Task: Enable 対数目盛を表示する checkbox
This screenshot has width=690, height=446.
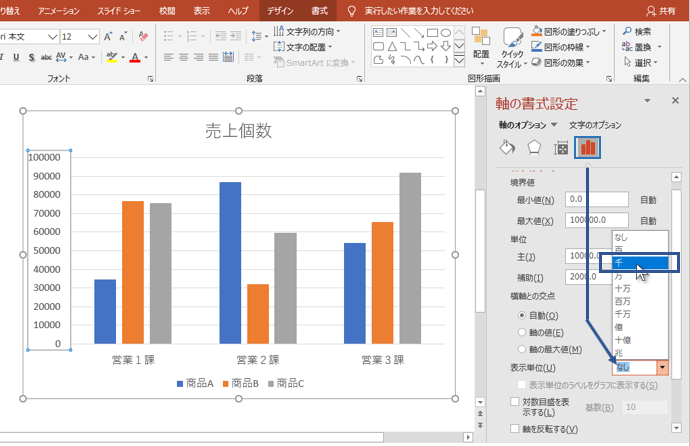Action: (x=516, y=402)
